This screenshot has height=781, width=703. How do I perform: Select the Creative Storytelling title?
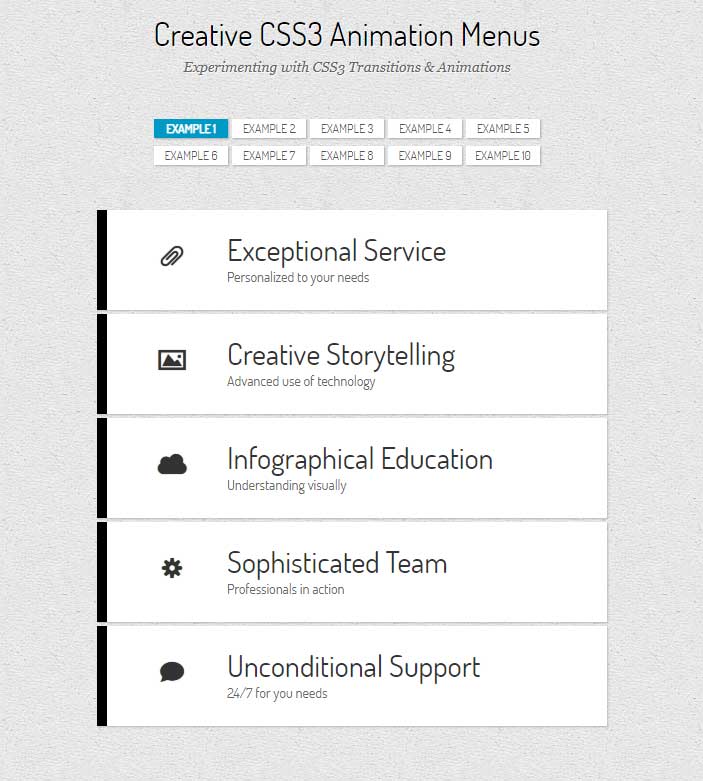coord(341,356)
